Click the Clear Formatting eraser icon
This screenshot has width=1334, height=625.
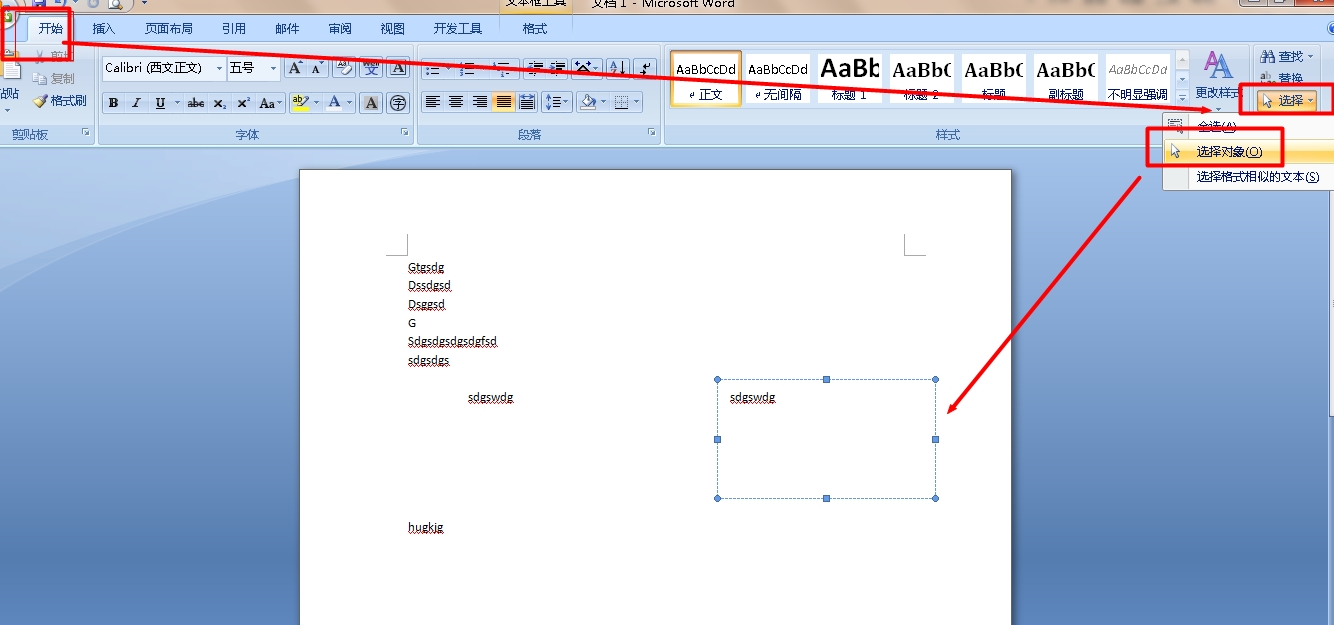345,68
